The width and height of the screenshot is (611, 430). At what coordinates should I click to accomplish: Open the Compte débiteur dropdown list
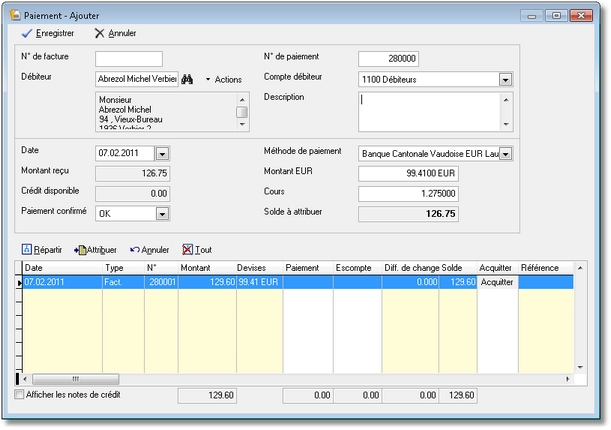click(x=505, y=79)
